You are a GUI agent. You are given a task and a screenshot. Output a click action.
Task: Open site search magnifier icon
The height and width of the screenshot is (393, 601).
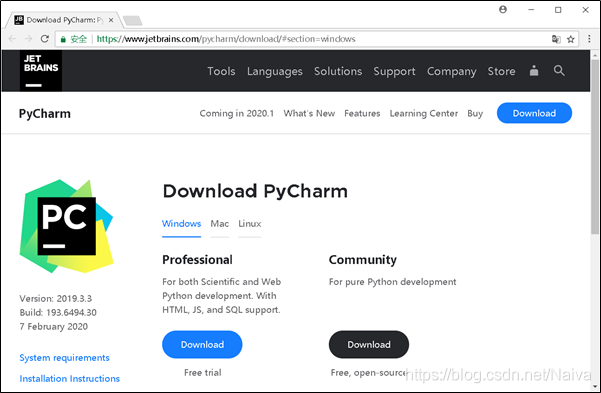pyautogui.click(x=559, y=71)
